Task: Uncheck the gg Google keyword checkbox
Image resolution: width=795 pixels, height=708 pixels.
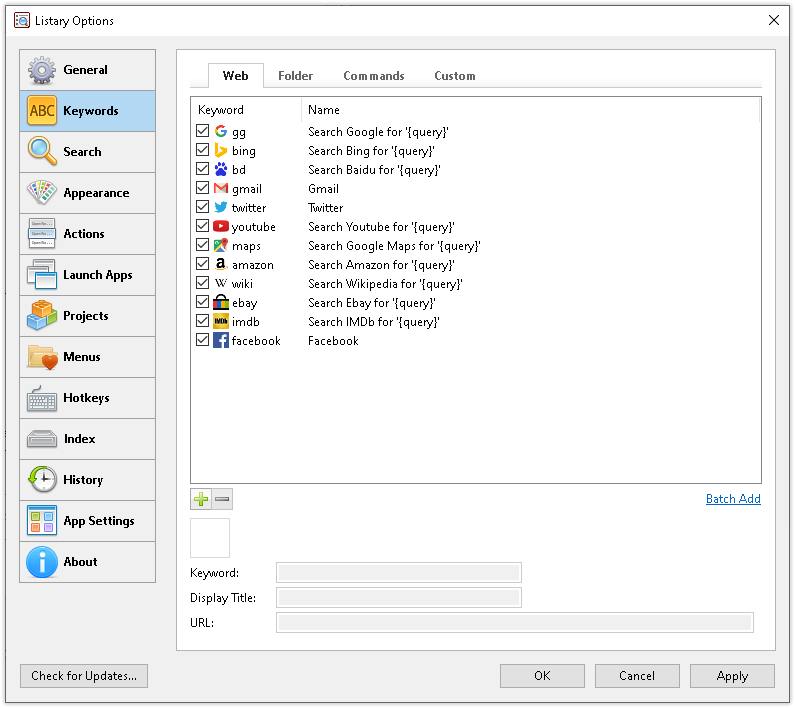Action: pos(203,132)
